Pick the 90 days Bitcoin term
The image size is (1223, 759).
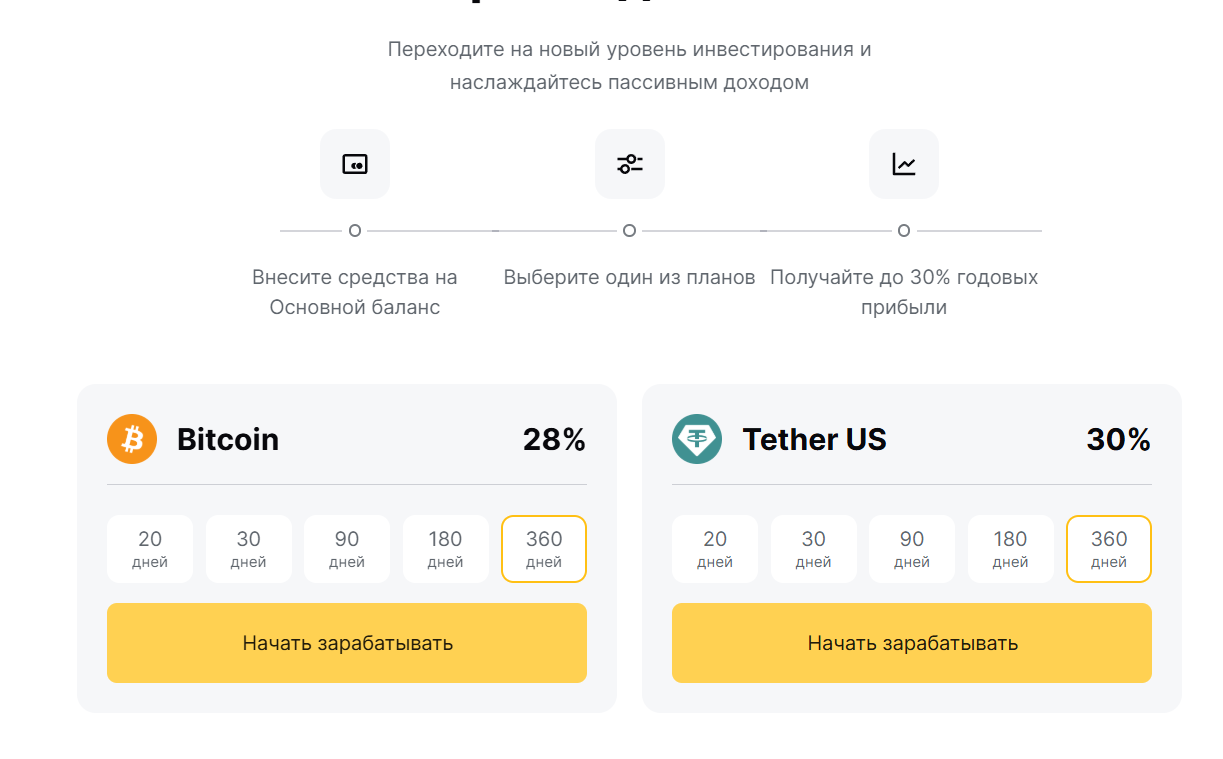pos(347,549)
